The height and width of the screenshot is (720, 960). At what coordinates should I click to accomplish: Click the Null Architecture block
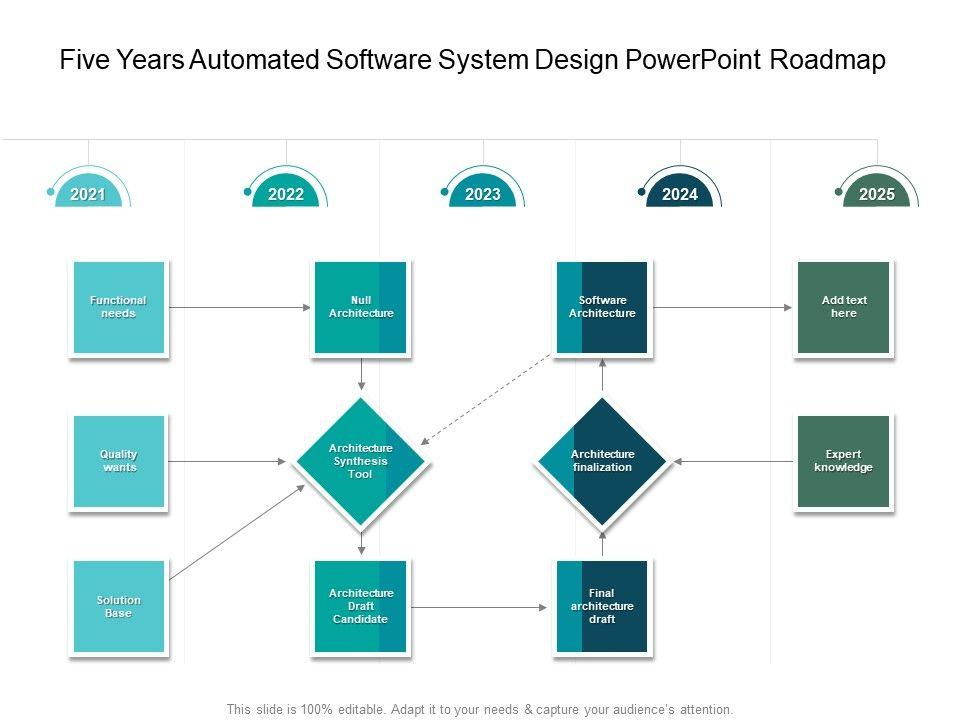tap(360, 307)
